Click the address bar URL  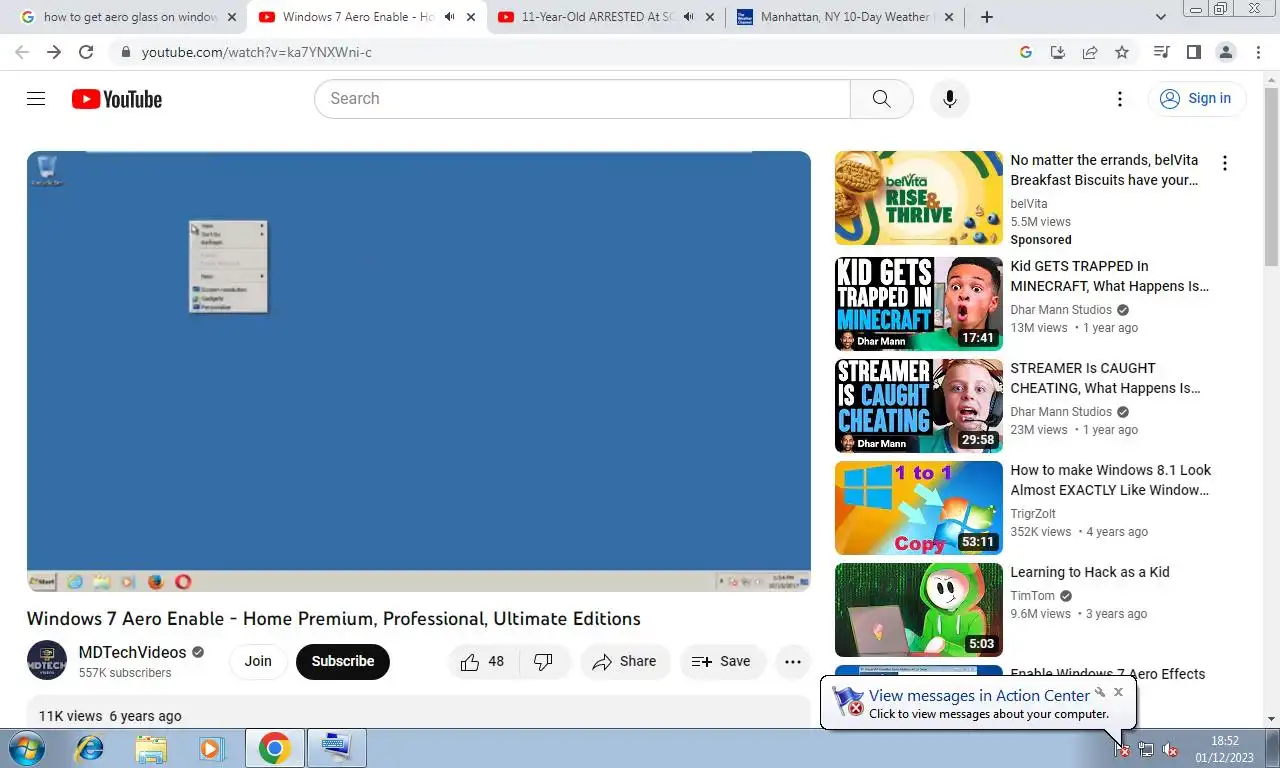[x=256, y=52]
